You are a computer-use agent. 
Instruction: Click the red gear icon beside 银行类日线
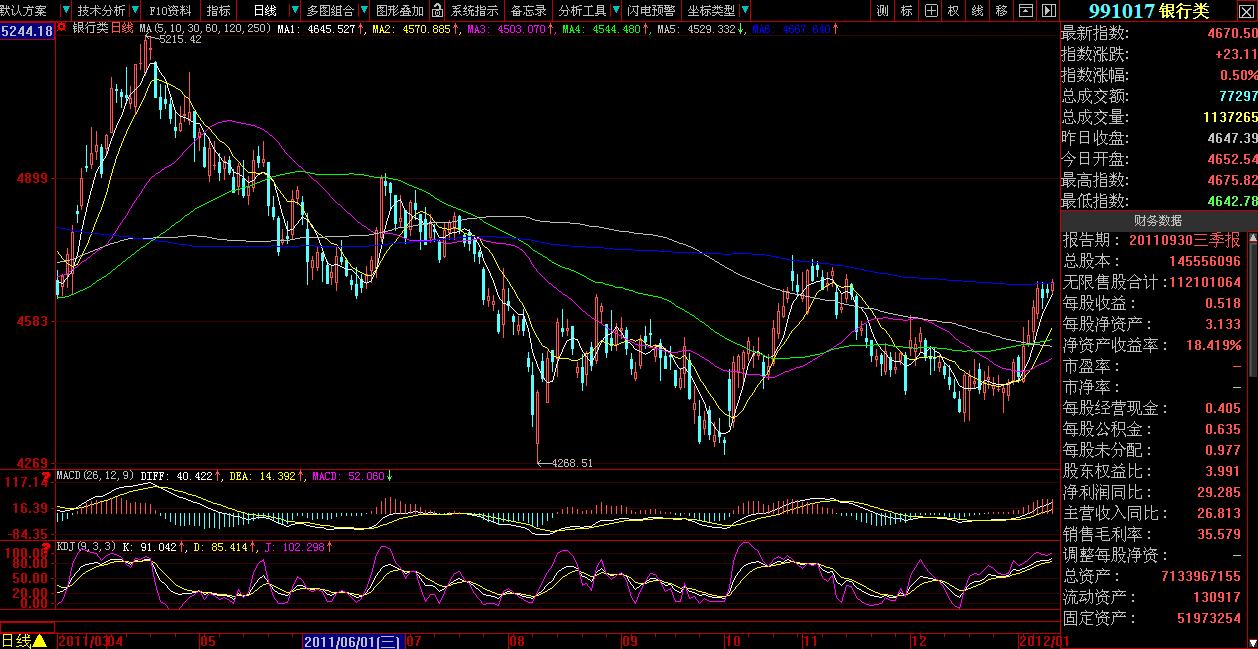(x=63, y=28)
